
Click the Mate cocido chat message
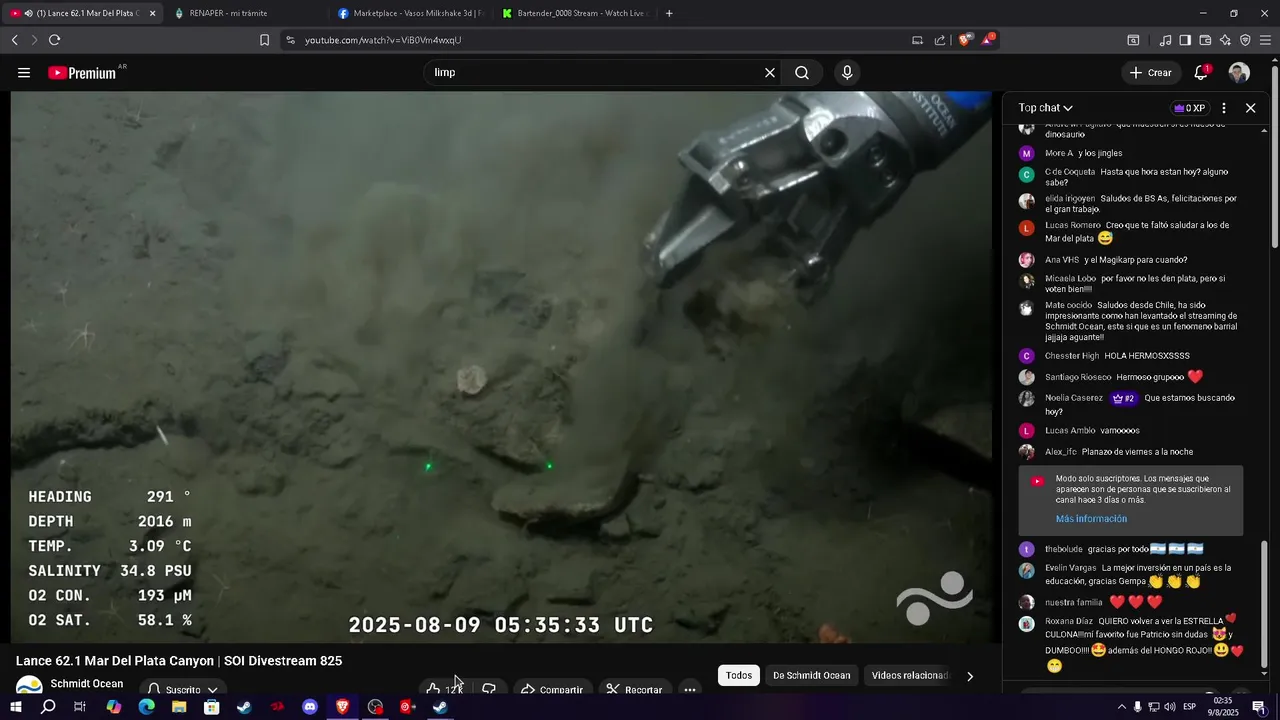(x=1130, y=321)
